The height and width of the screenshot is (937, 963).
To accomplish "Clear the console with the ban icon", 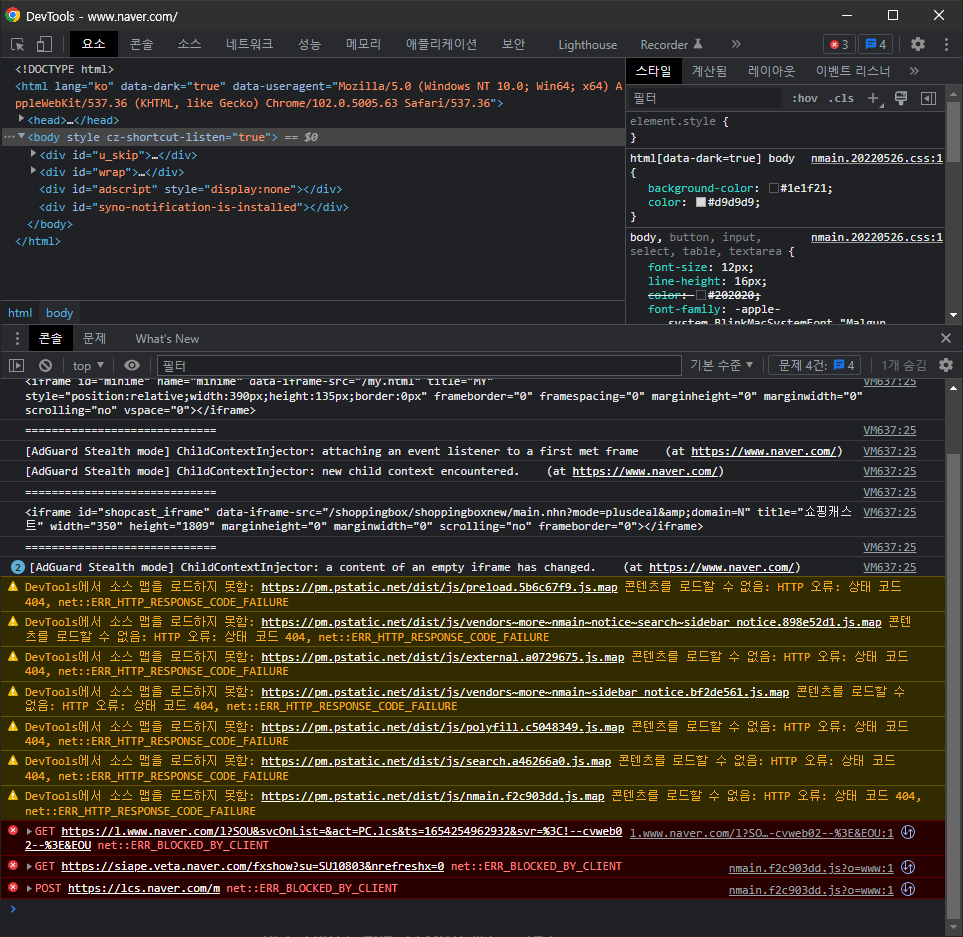I will point(45,365).
